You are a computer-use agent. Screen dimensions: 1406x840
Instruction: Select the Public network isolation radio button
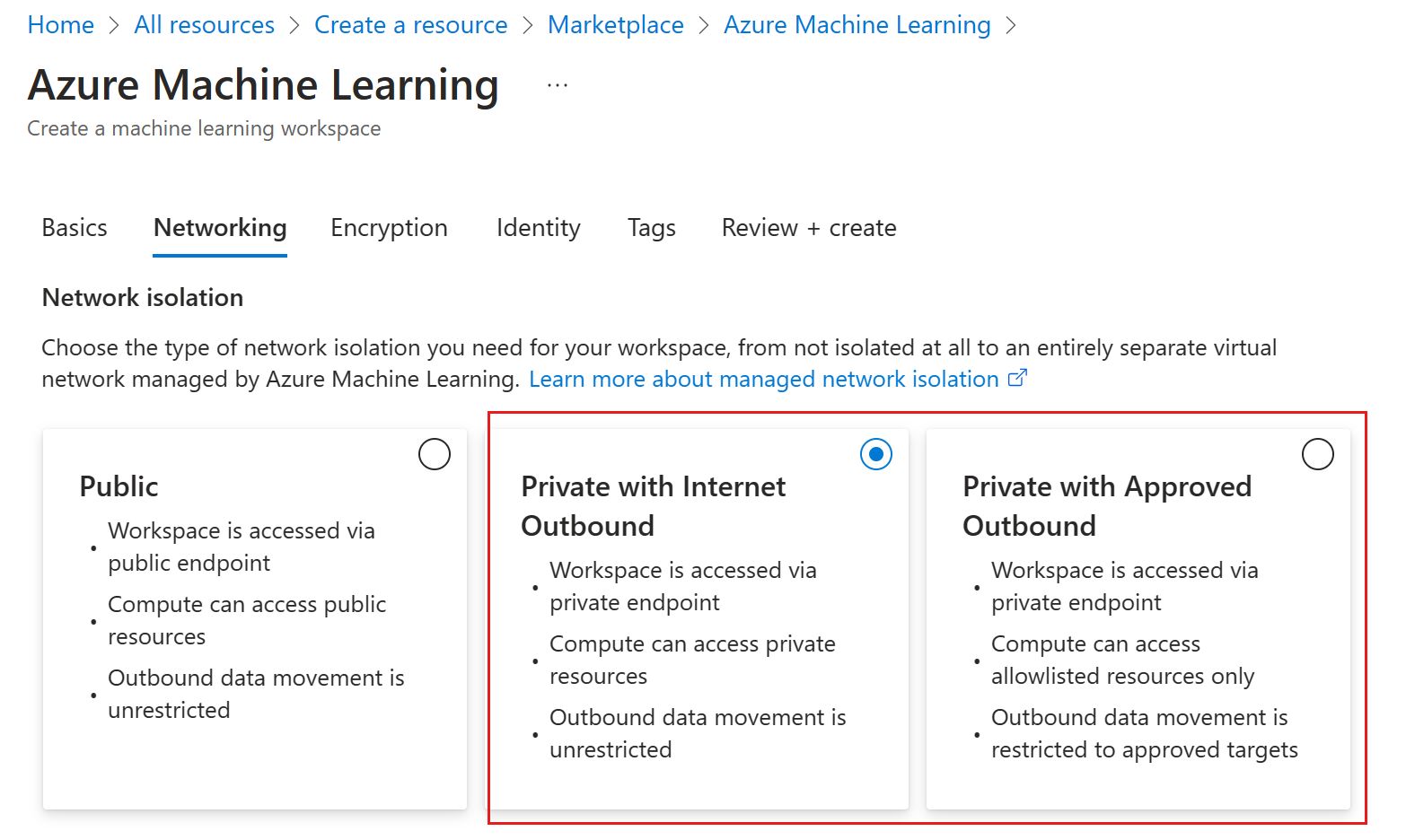pos(434,453)
